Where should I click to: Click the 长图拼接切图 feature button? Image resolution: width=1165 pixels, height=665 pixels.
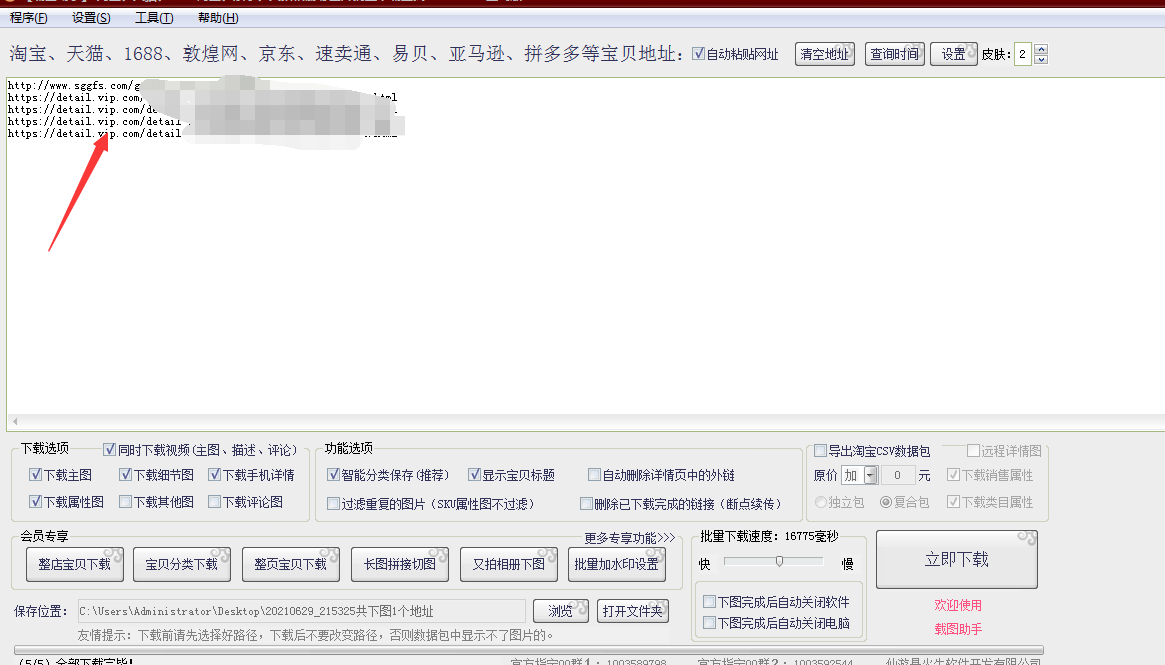398,564
